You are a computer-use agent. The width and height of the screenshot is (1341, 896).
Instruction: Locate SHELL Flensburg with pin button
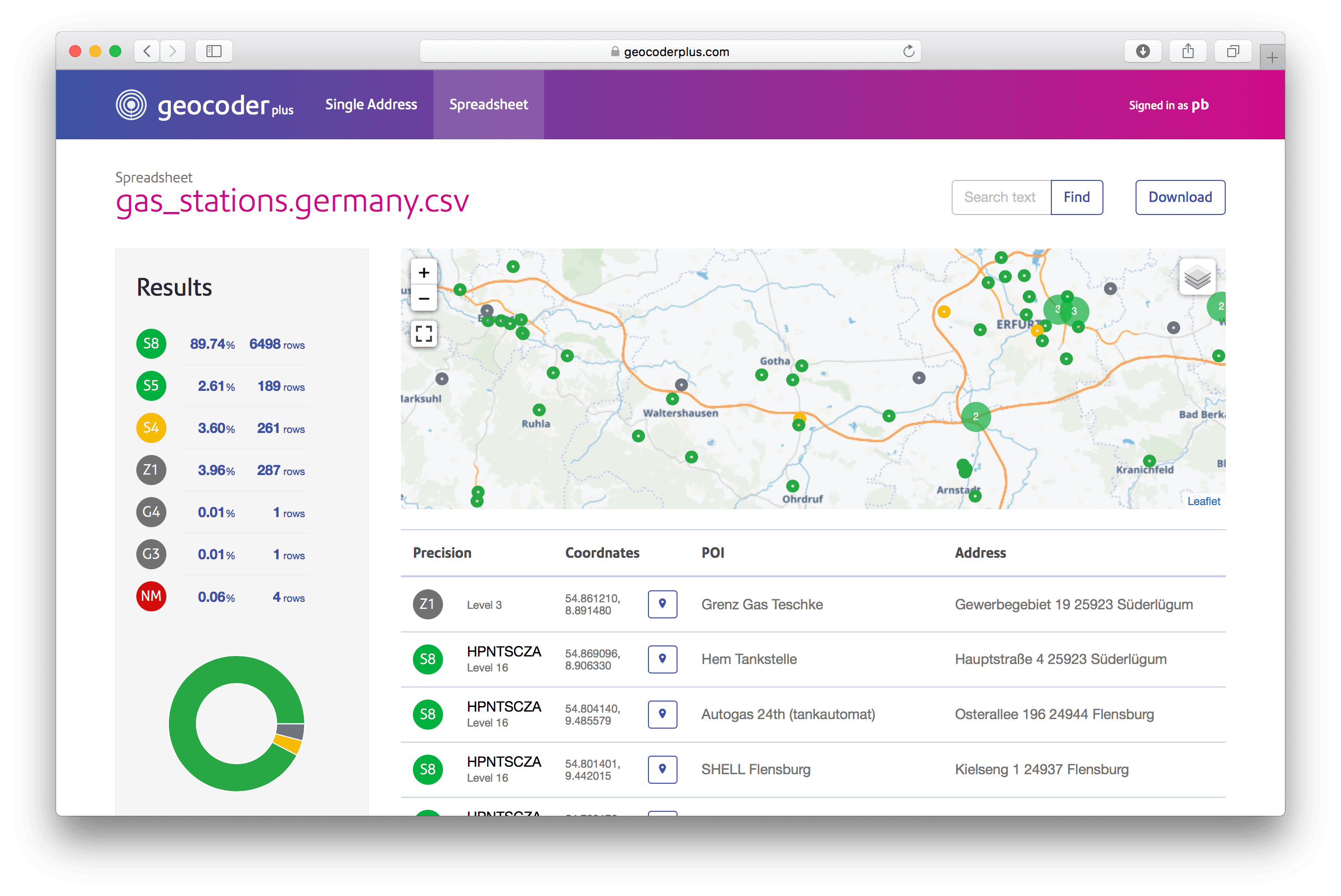pyautogui.click(x=662, y=769)
